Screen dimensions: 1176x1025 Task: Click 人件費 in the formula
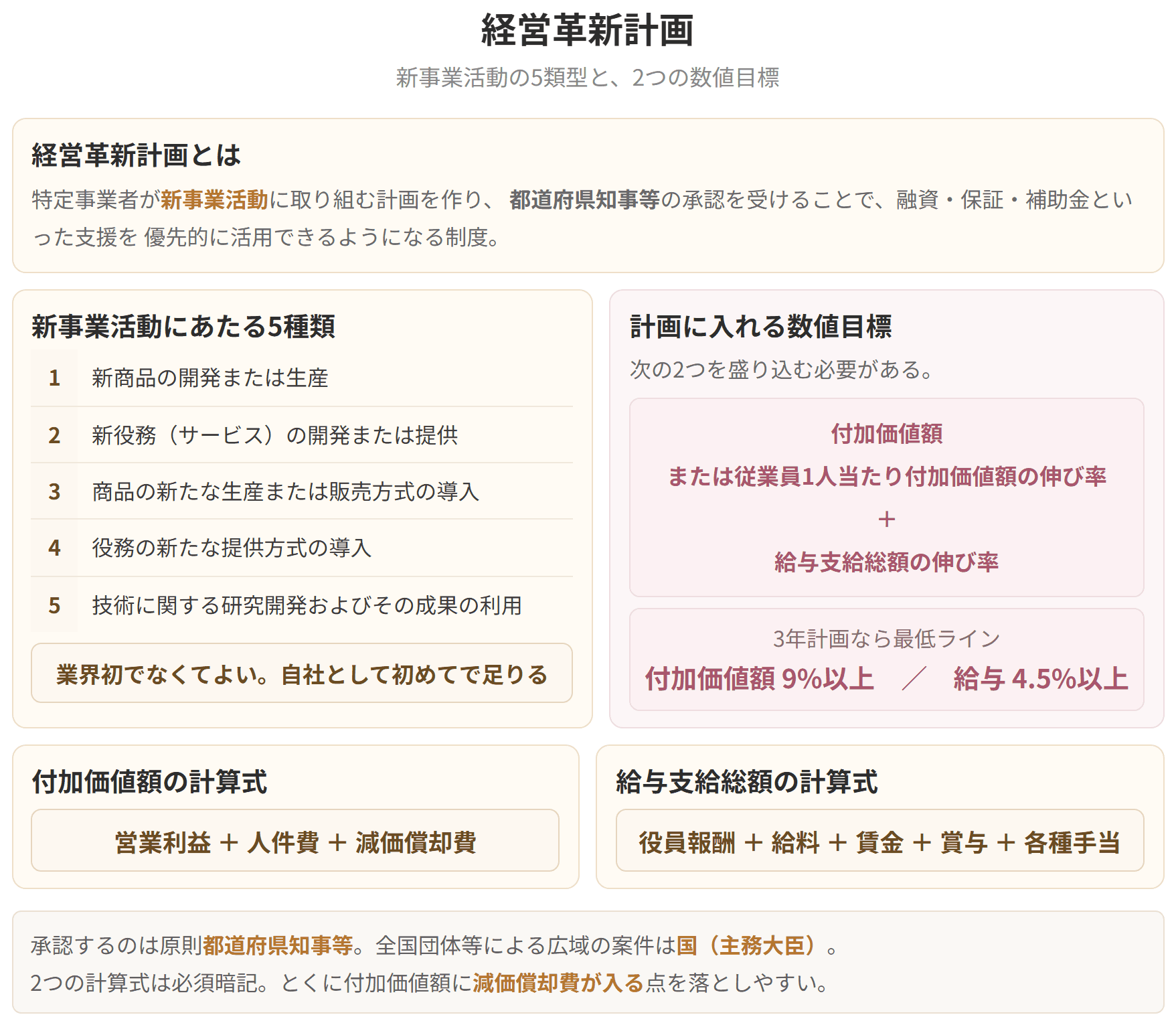[283, 843]
